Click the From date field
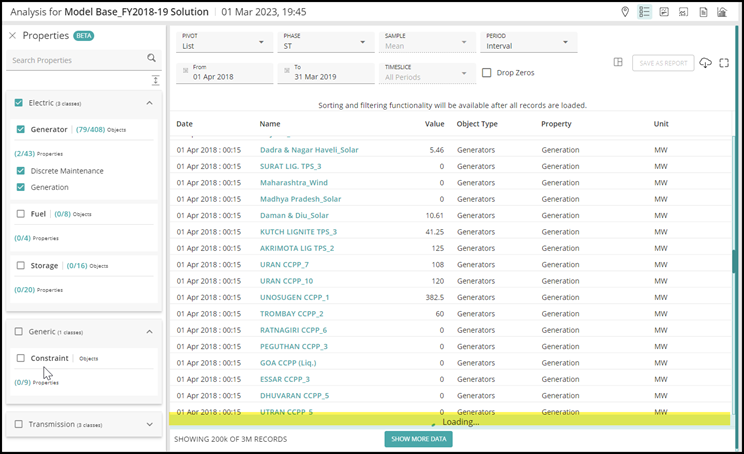Screen dimensions: 744x454 pyautogui.click(x=225, y=73)
